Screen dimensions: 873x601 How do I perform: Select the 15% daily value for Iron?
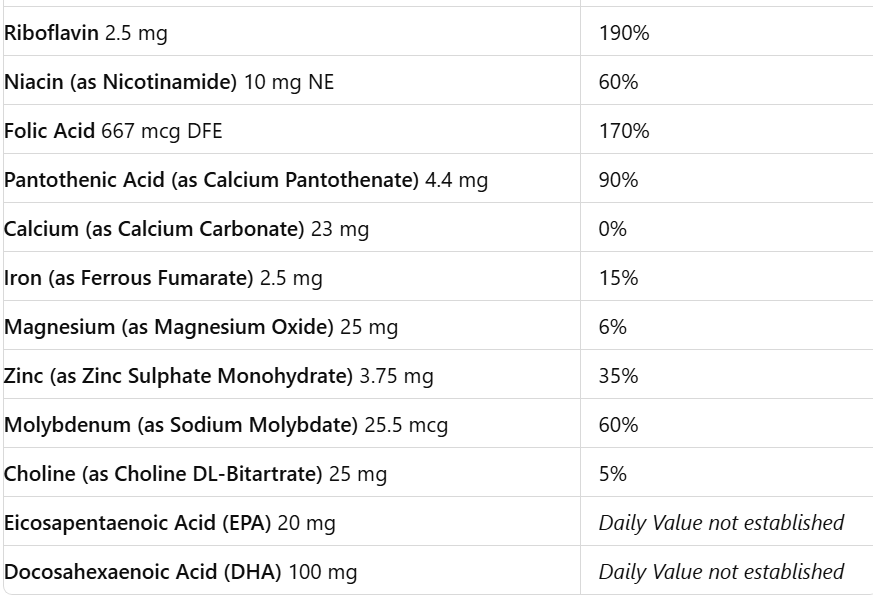pyautogui.click(x=618, y=278)
